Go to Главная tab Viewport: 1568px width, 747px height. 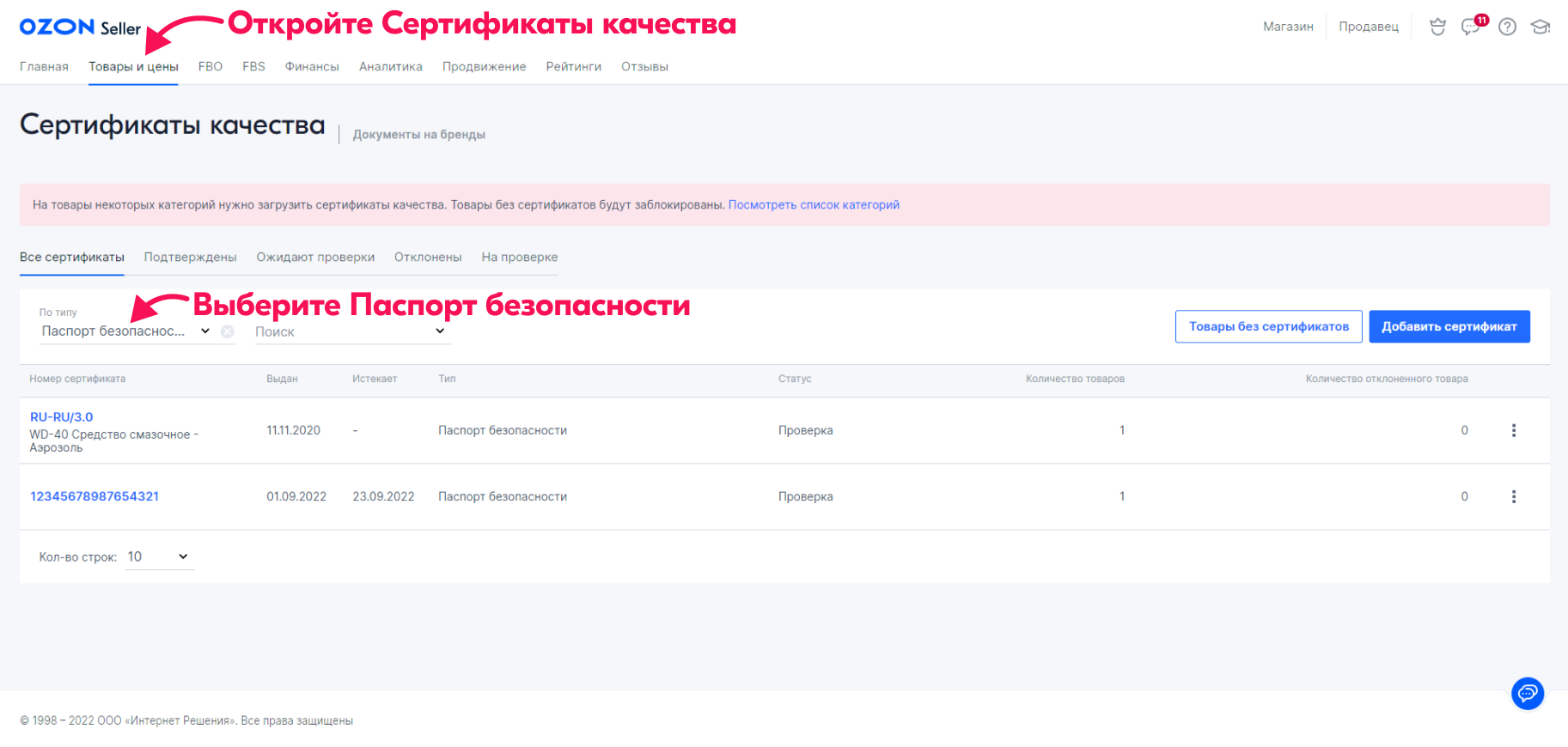[44, 66]
